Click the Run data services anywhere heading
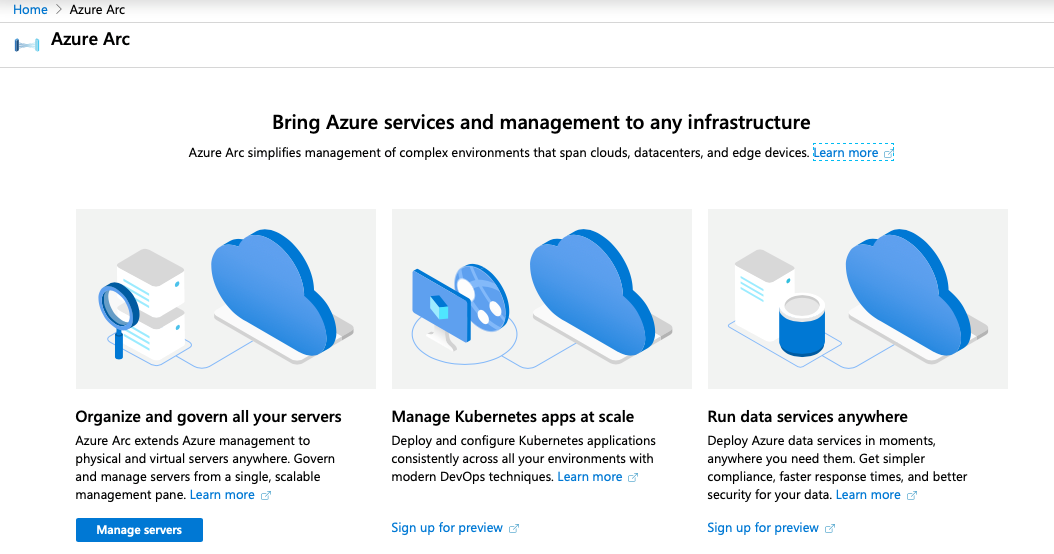The width and height of the screenshot is (1054, 554). [x=807, y=417]
